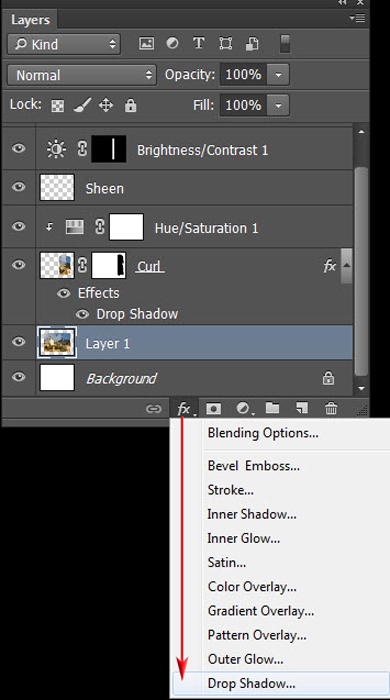Open the Normal blend mode dropdown
Image resolution: width=390 pixels, height=700 pixels.
82,75
